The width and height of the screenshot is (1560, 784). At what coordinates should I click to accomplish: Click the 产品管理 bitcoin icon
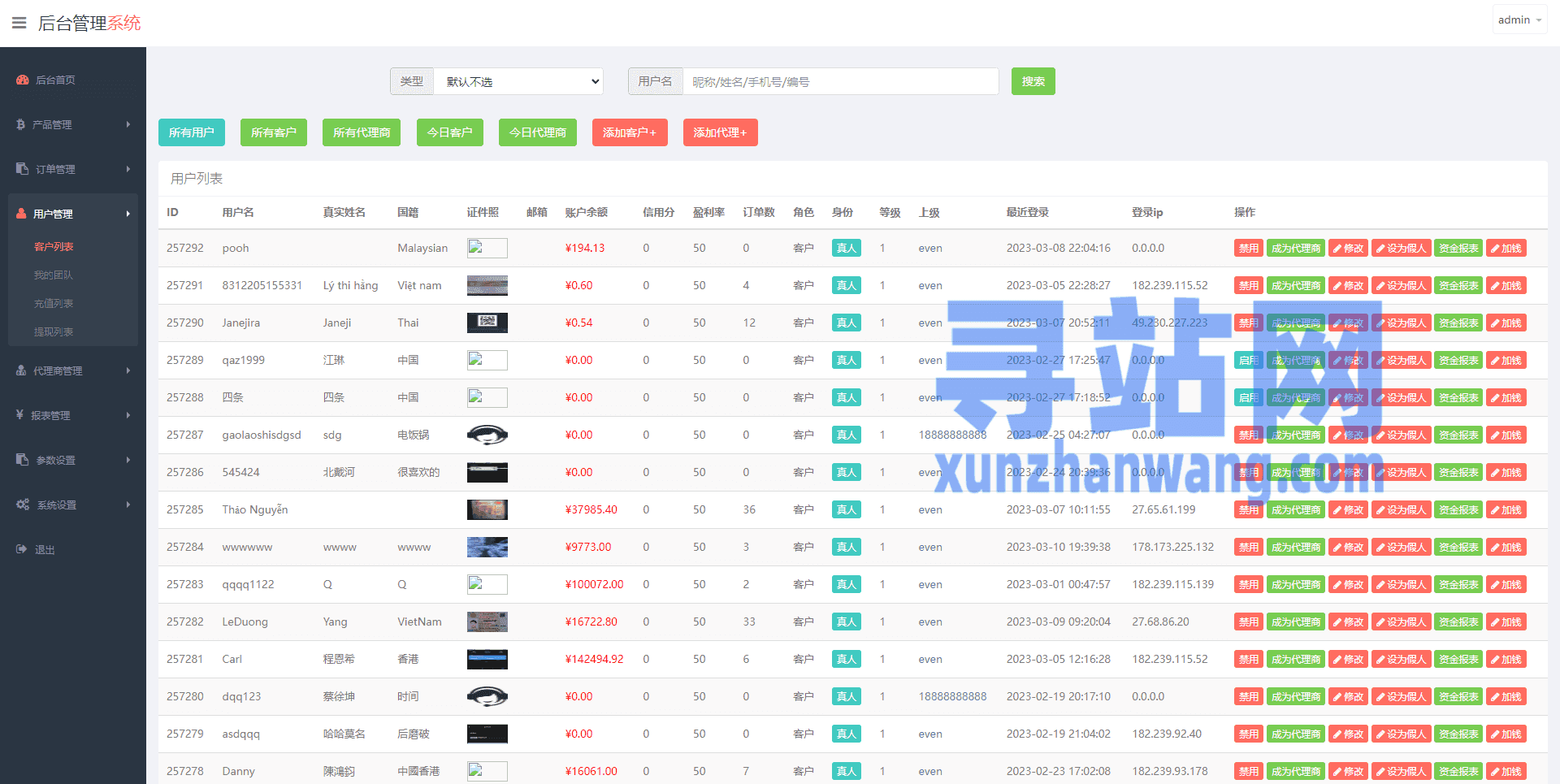[21, 124]
